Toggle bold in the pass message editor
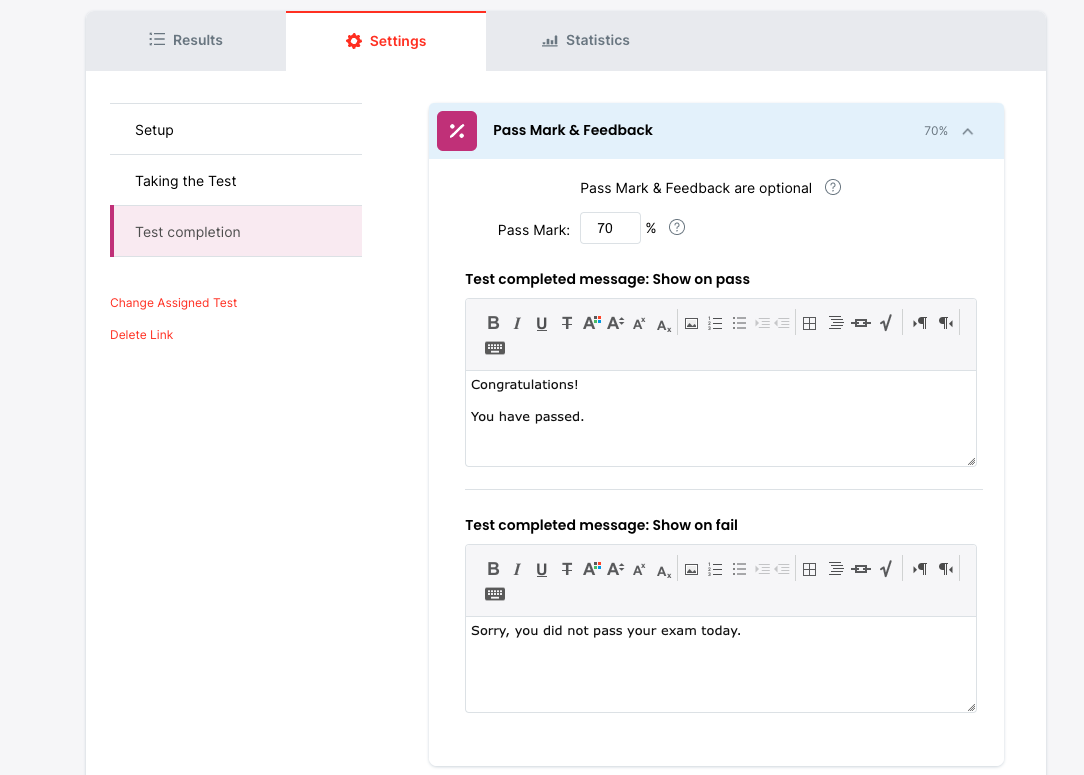The width and height of the screenshot is (1084, 775). point(493,323)
